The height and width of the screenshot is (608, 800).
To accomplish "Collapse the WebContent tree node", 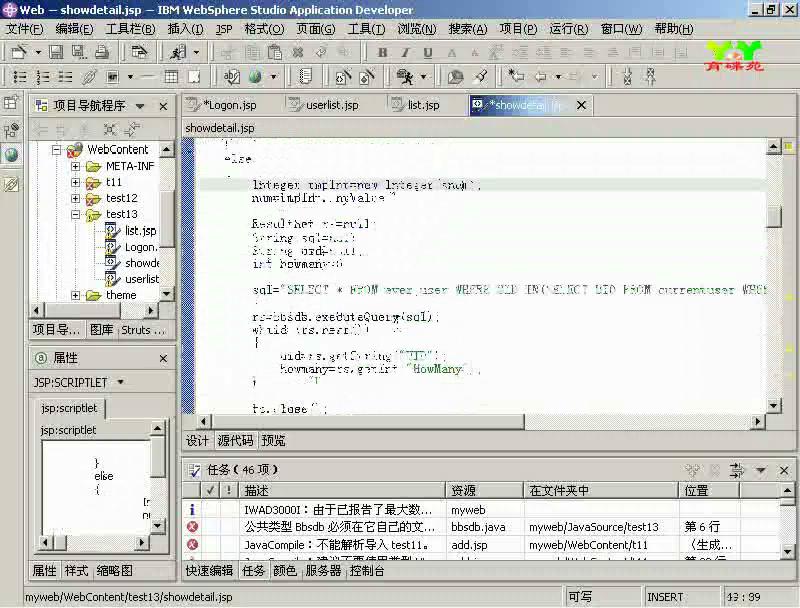I will click(57, 150).
